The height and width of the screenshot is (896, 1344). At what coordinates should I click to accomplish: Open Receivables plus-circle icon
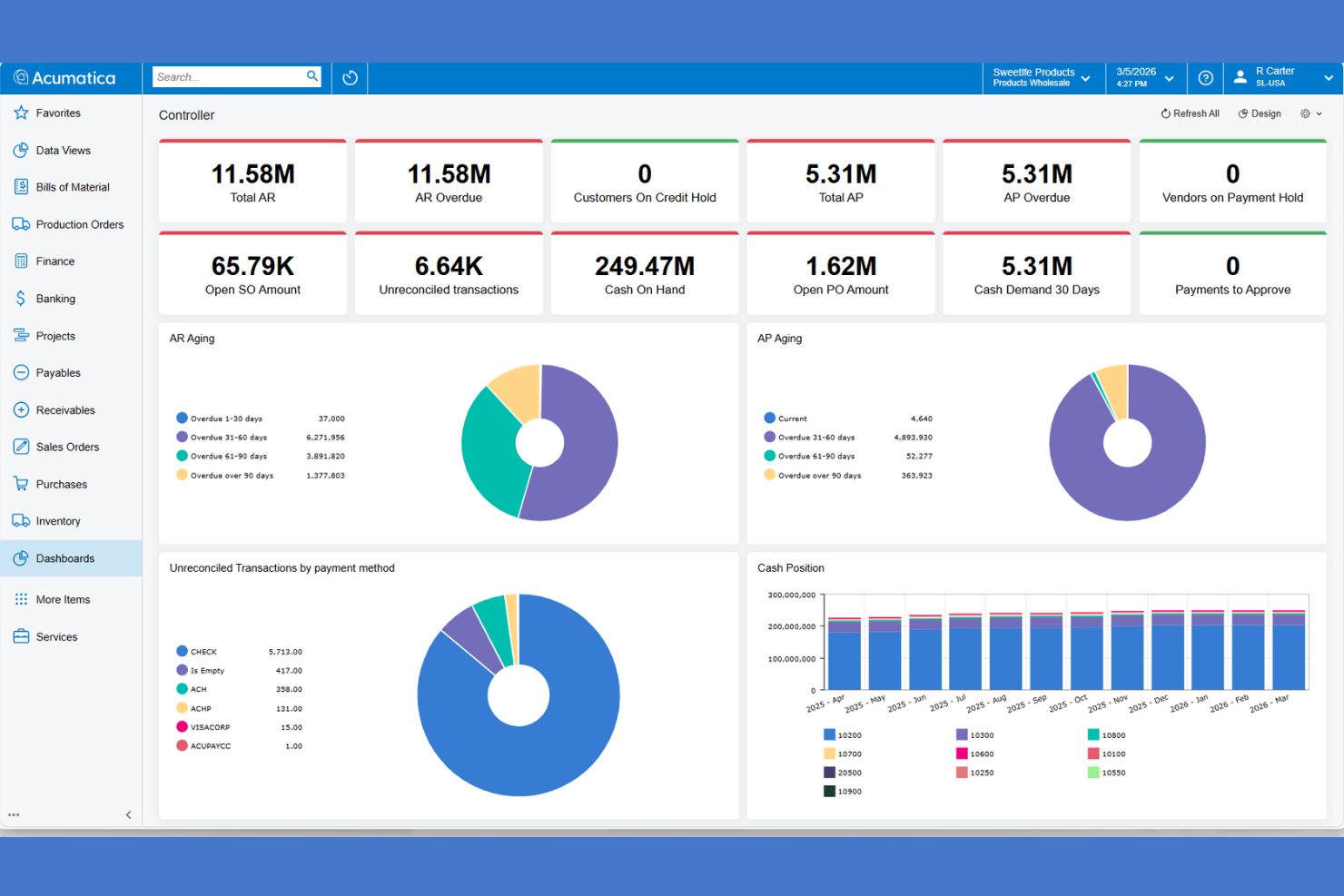click(x=21, y=409)
